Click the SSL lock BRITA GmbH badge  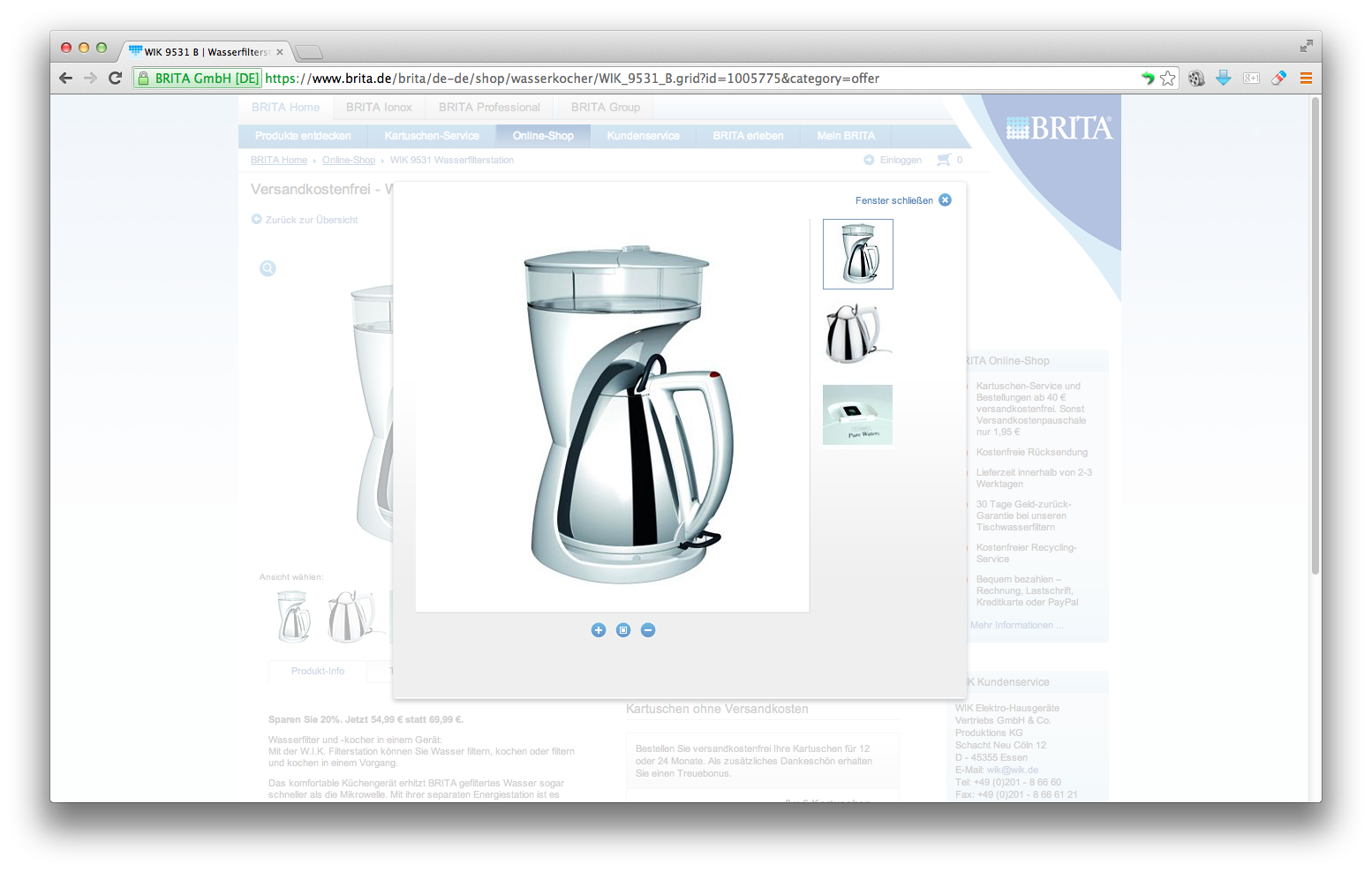point(198,78)
